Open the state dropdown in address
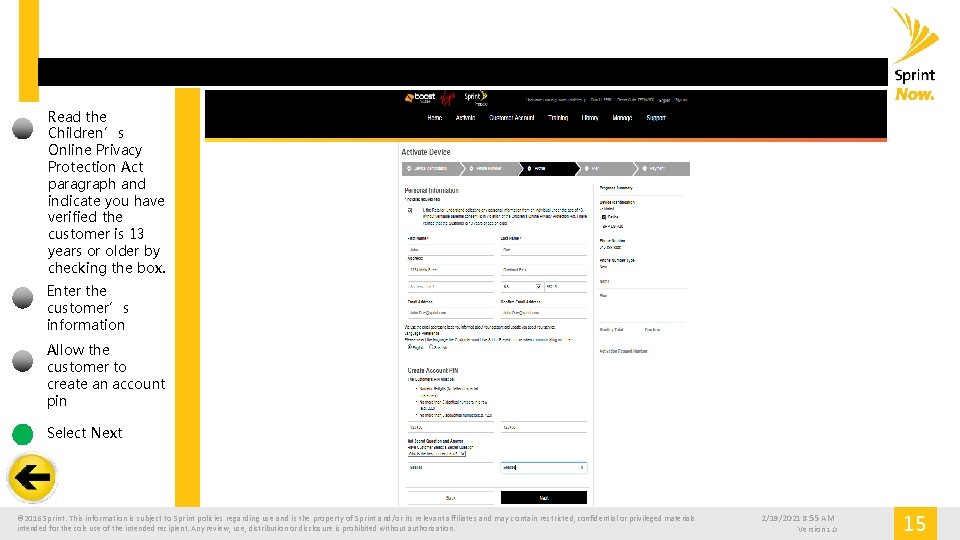This screenshot has width=960, height=540. pyautogui.click(x=522, y=287)
